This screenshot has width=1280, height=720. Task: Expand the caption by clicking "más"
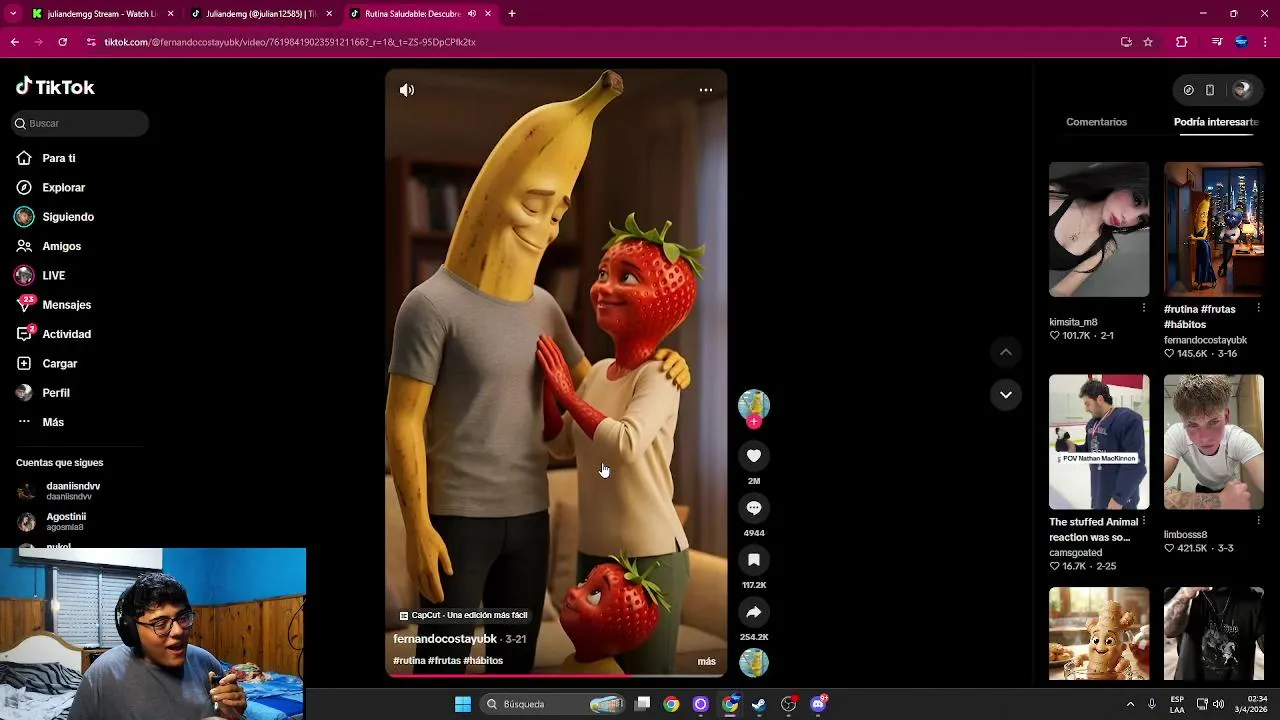tap(706, 662)
